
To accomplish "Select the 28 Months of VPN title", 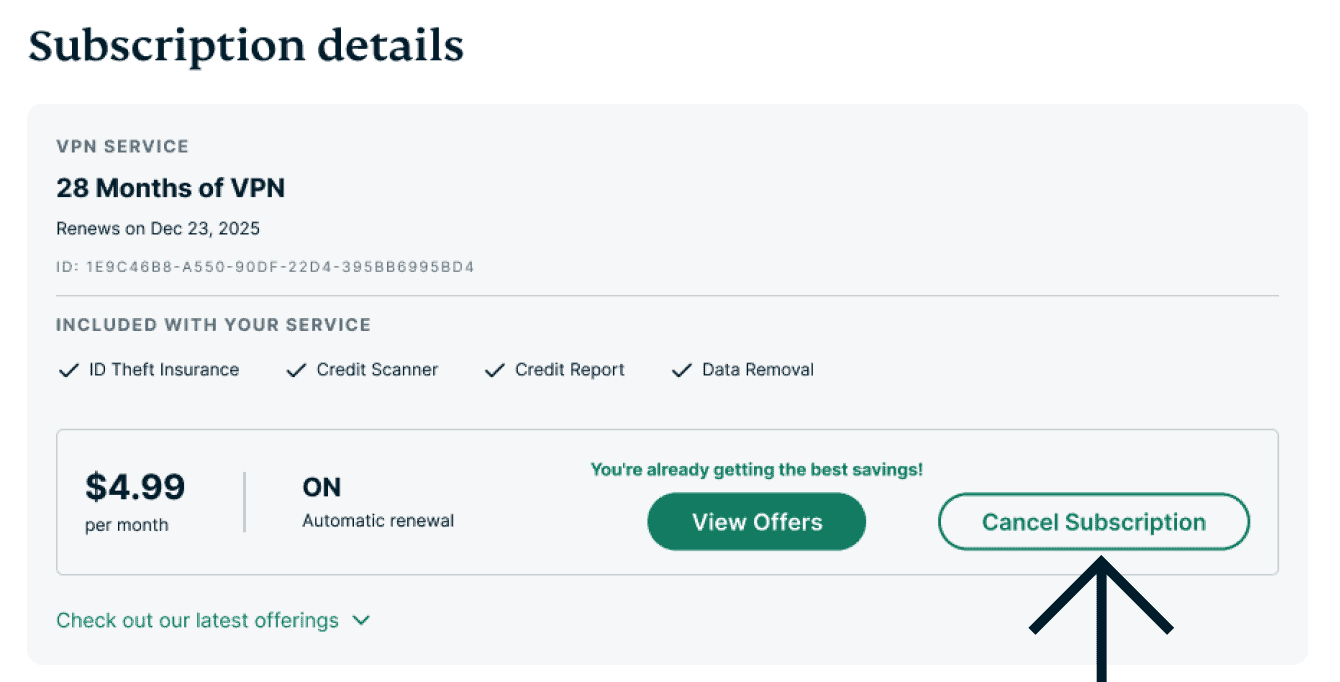I will point(171,188).
